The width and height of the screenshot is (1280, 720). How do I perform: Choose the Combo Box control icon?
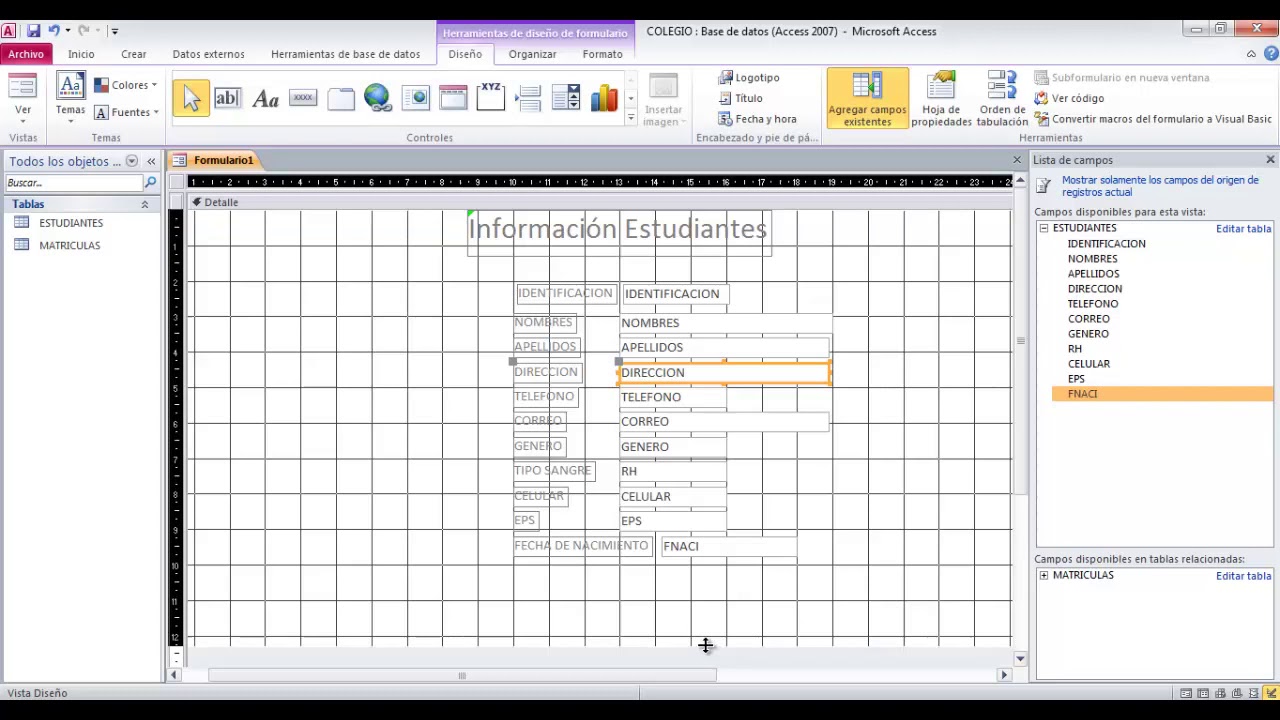[566, 98]
